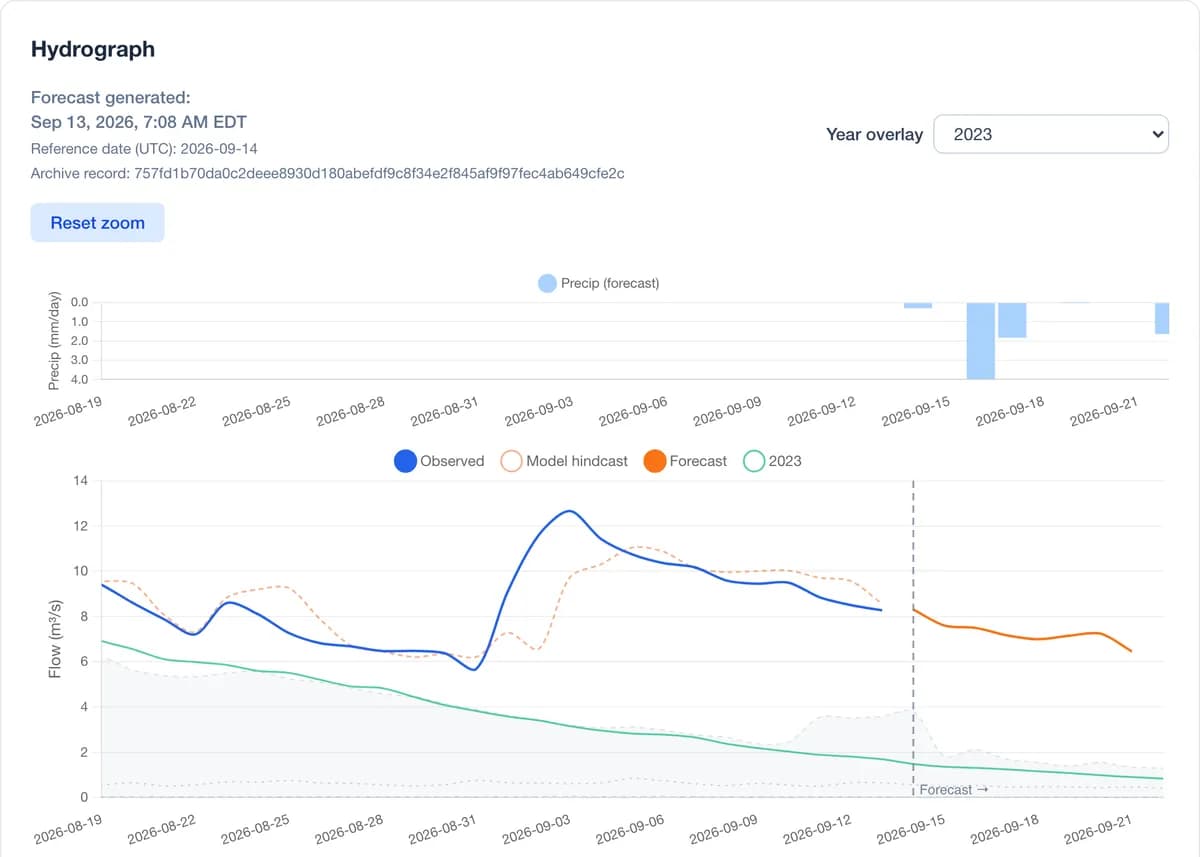The width and height of the screenshot is (1200, 857).
Task: Click the timestamp "Sep 13, 2026, 7:08 AM EDT"
Action: tap(139, 123)
